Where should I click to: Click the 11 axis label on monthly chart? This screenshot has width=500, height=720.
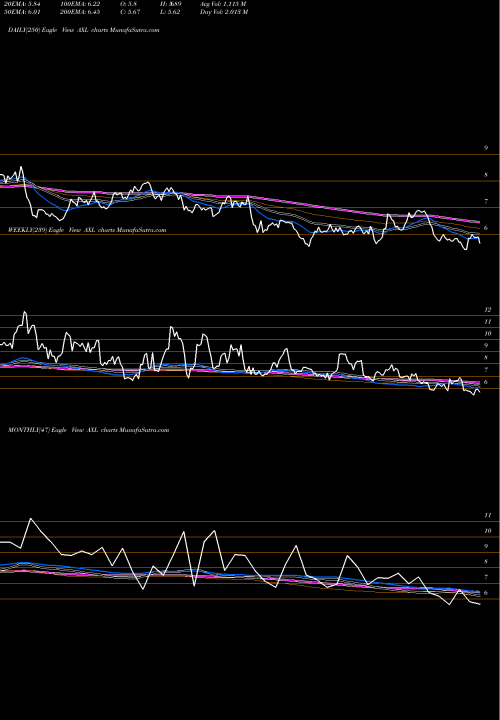488,516
